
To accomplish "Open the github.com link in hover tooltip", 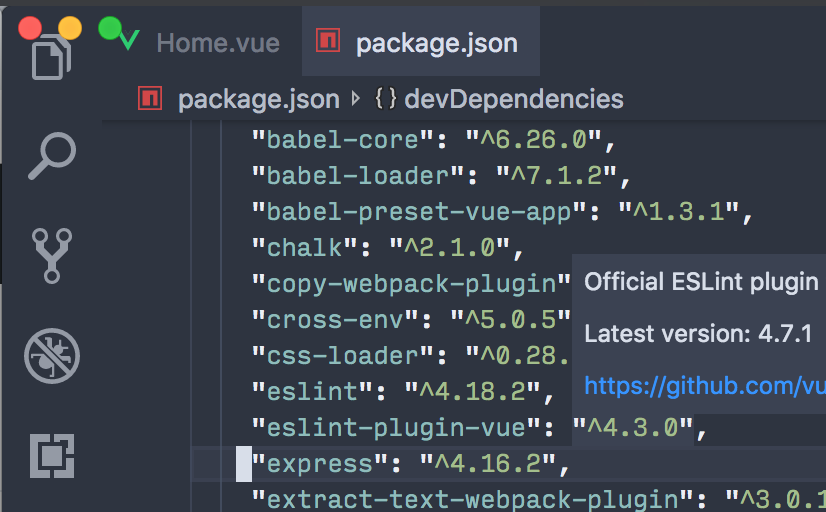I will pyautogui.click(x=705, y=386).
